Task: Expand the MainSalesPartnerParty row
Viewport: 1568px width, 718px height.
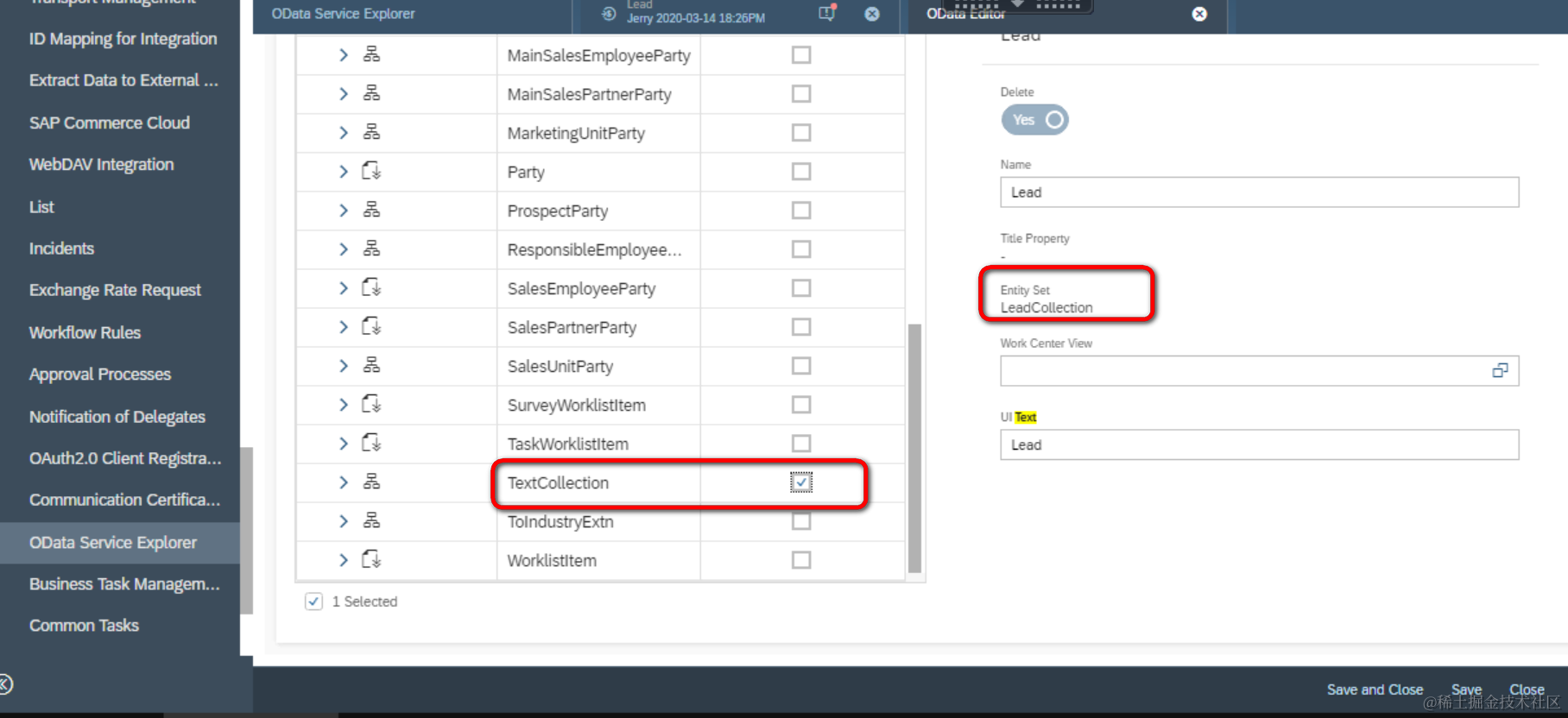Action: pos(343,94)
